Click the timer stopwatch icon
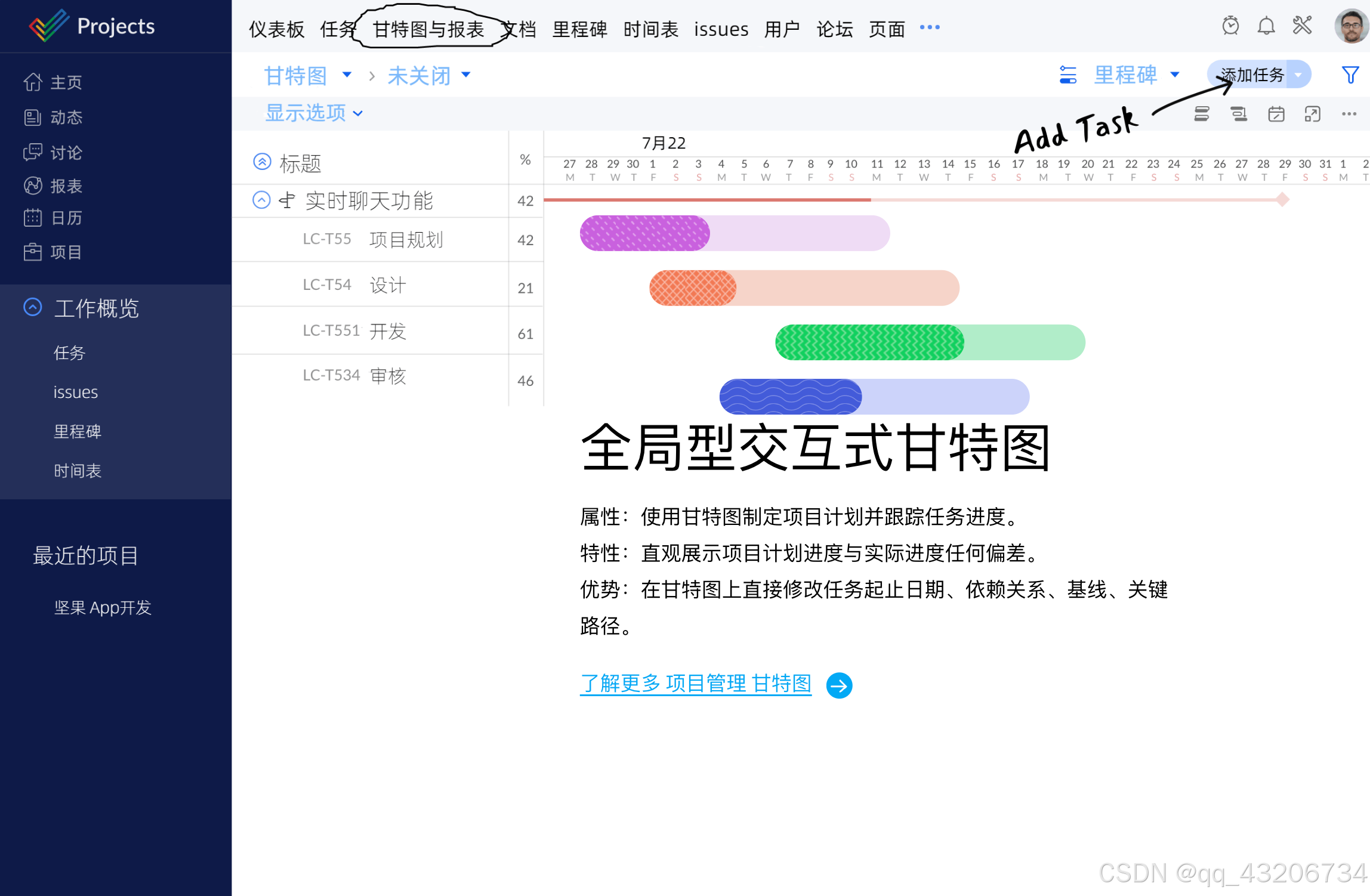 click(x=1230, y=26)
